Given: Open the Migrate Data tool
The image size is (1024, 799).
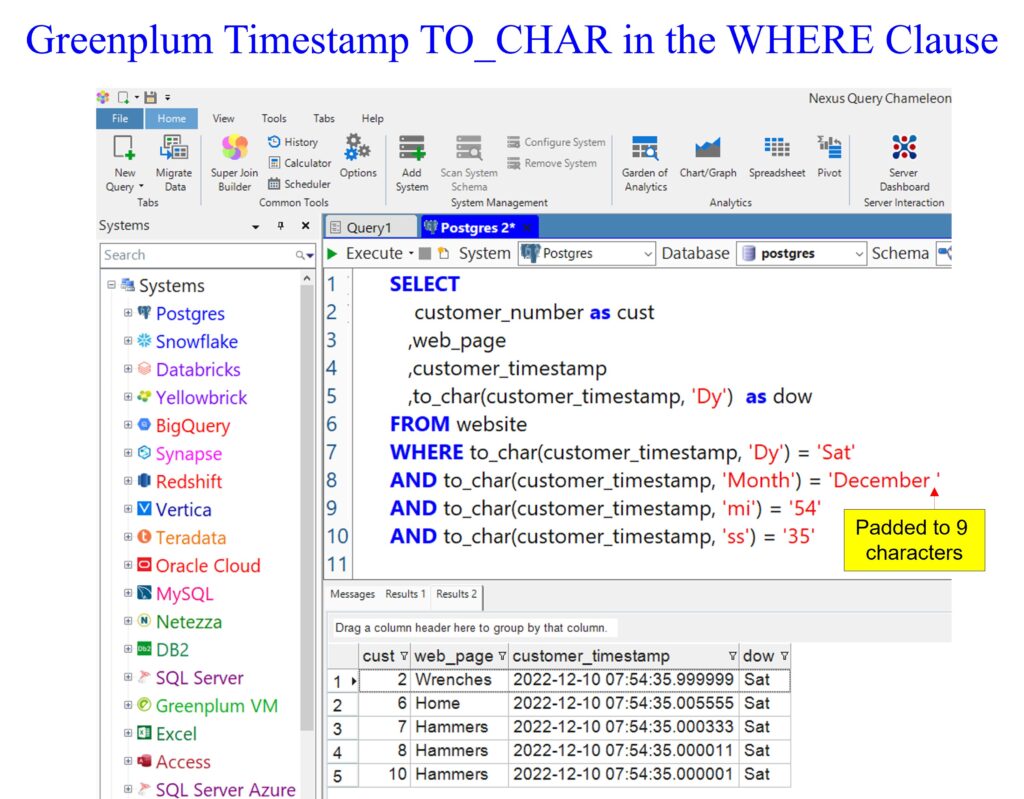Looking at the screenshot, I should pos(175,150).
